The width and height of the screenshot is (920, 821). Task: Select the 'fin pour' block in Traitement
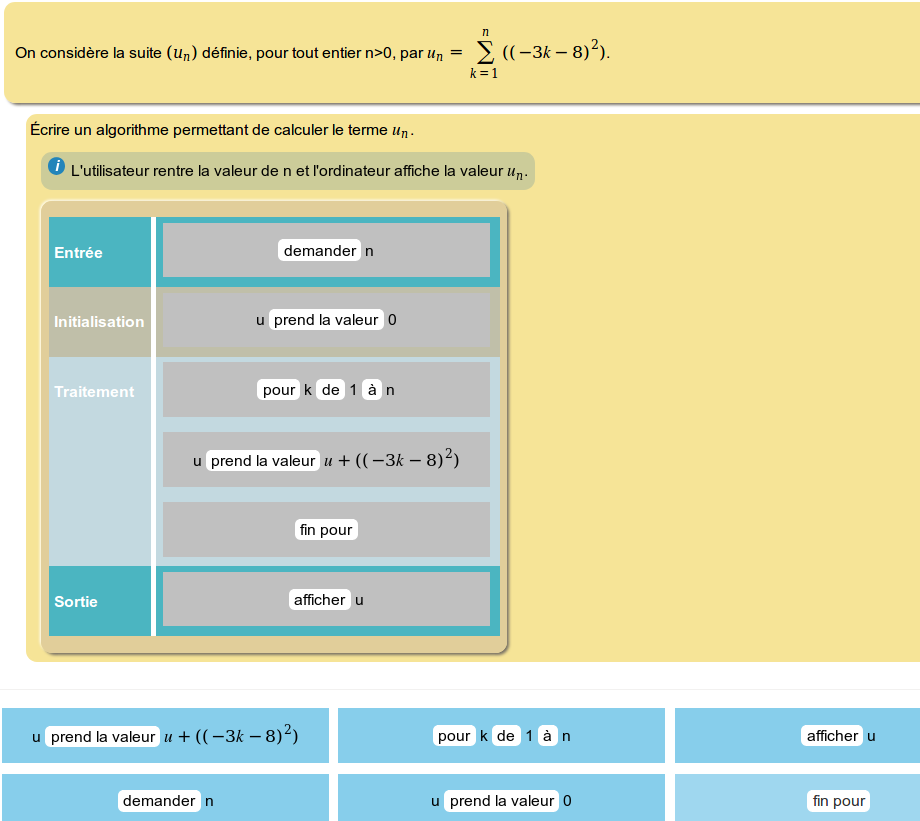(x=326, y=530)
